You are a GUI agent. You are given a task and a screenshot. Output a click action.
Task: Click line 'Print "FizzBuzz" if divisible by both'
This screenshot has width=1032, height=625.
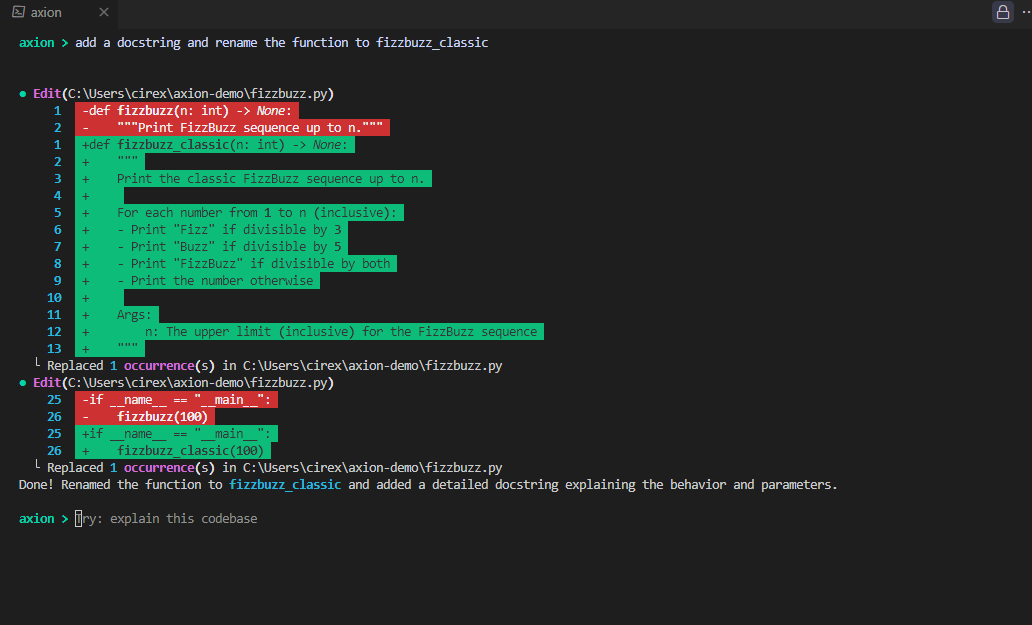[x=236, y=264]
